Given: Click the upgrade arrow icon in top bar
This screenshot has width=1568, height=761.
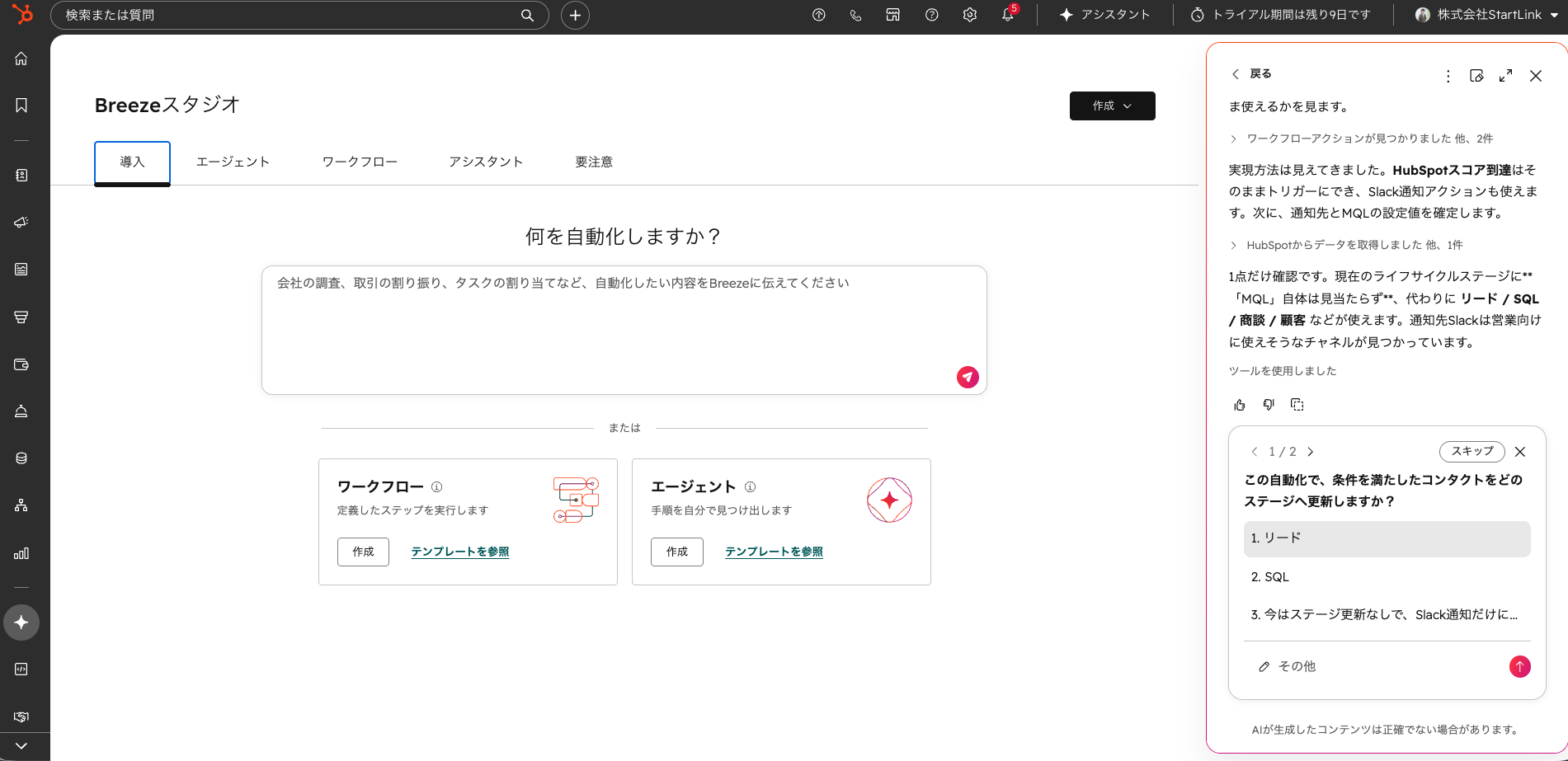Looking at the screenshot, I should point(818,15).
